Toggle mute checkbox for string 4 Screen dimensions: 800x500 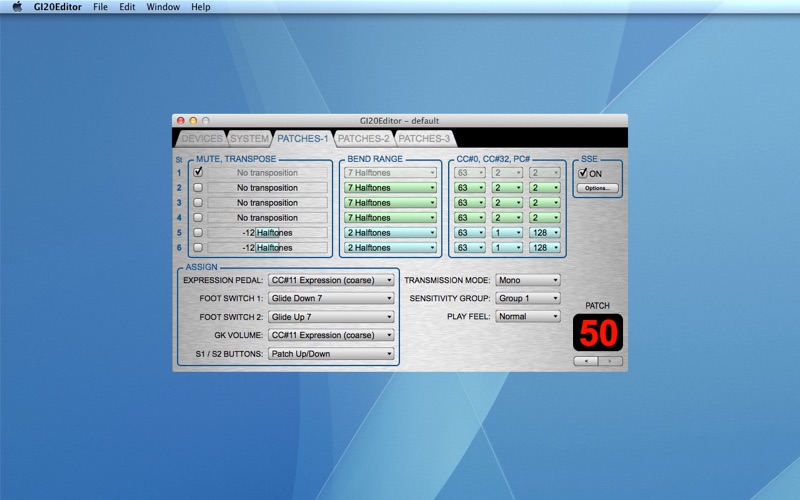(x=198, y=217)
